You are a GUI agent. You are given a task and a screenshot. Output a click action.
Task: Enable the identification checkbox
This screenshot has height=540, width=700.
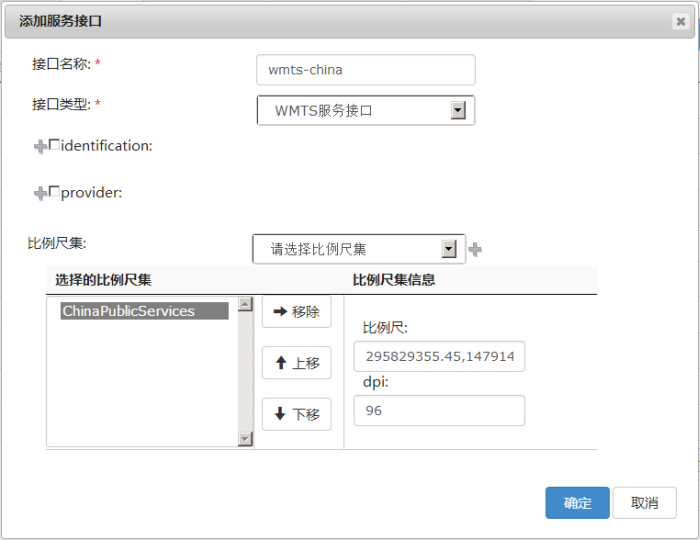coord(54,145)
